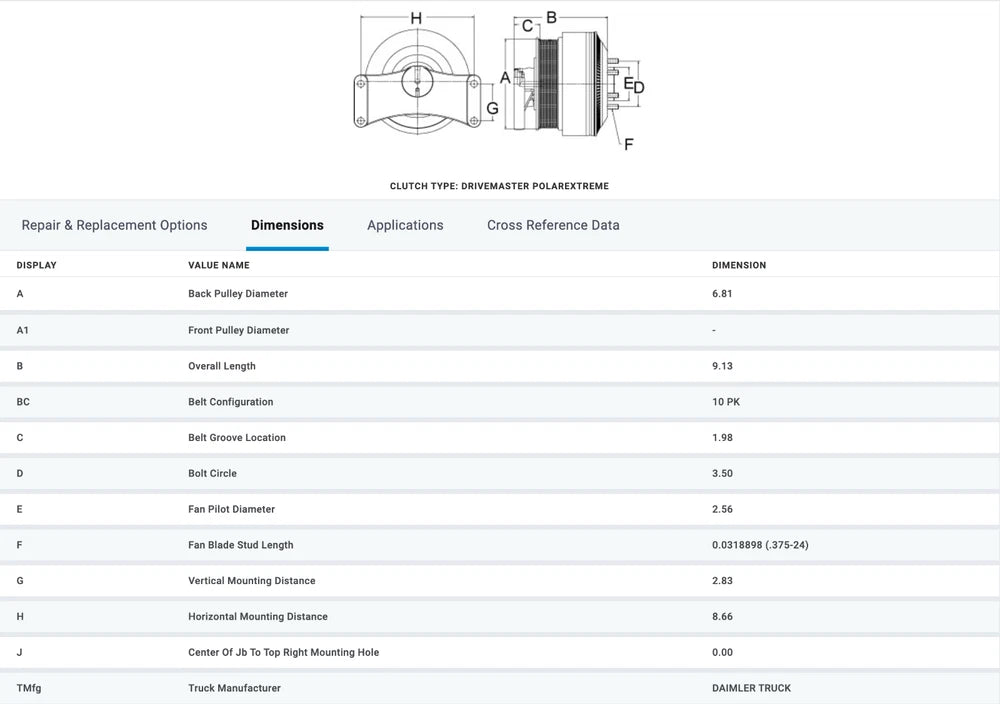Click the DIMENSION column header
Viewport: 1000px width, 704px height.
pos(738,265)
